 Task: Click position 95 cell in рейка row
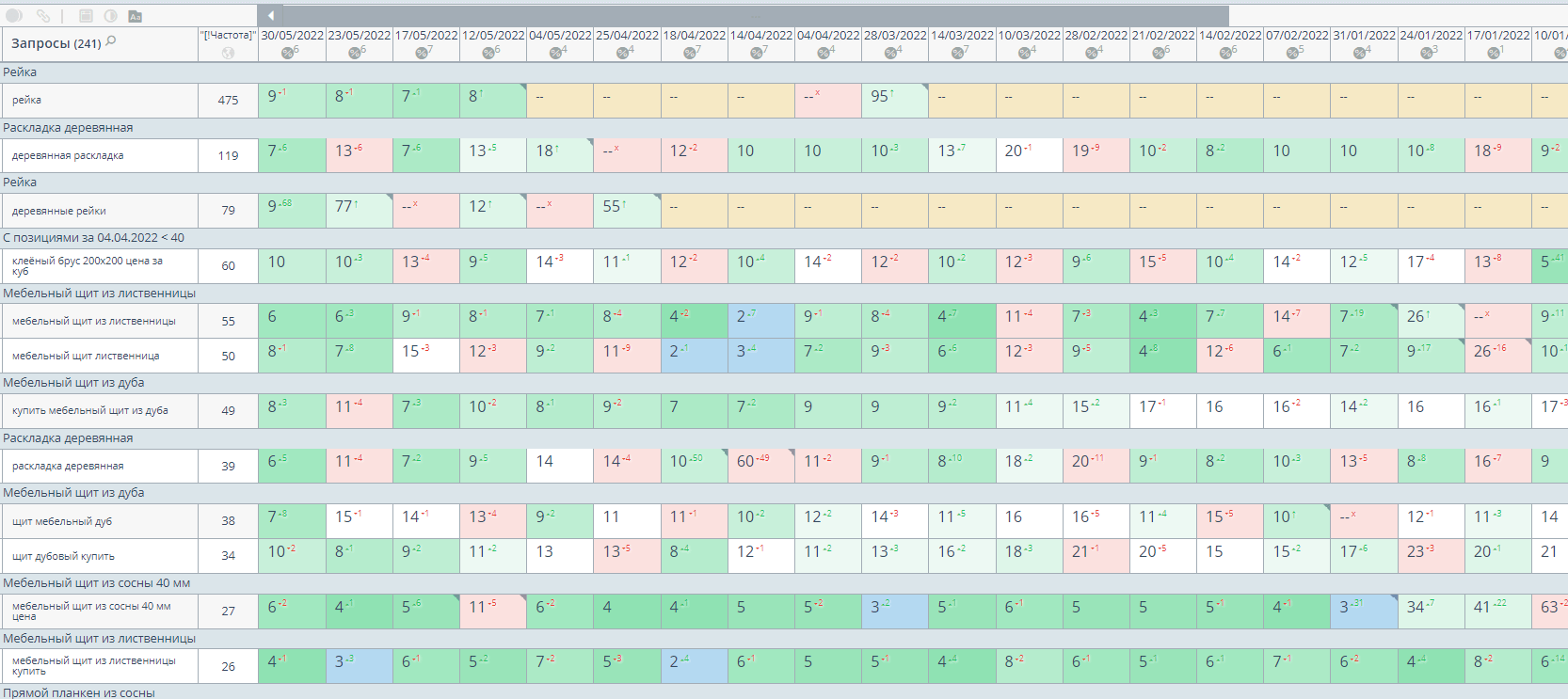(x=894, y=100)
